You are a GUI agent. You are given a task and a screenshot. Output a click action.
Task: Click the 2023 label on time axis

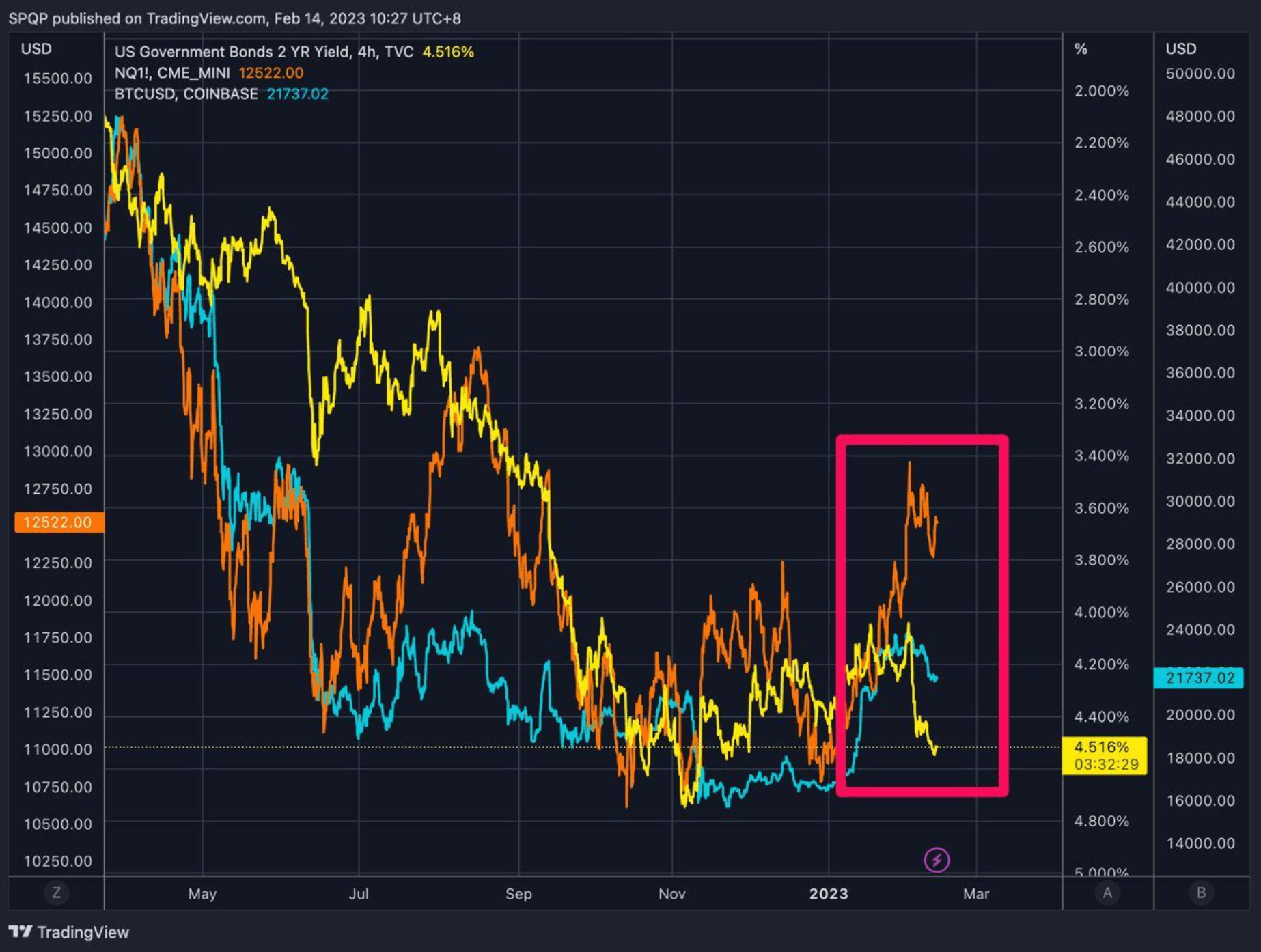pos(828,893)
